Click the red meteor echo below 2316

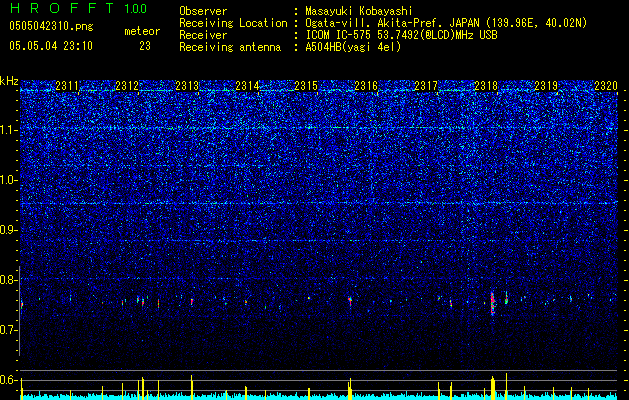350,301
